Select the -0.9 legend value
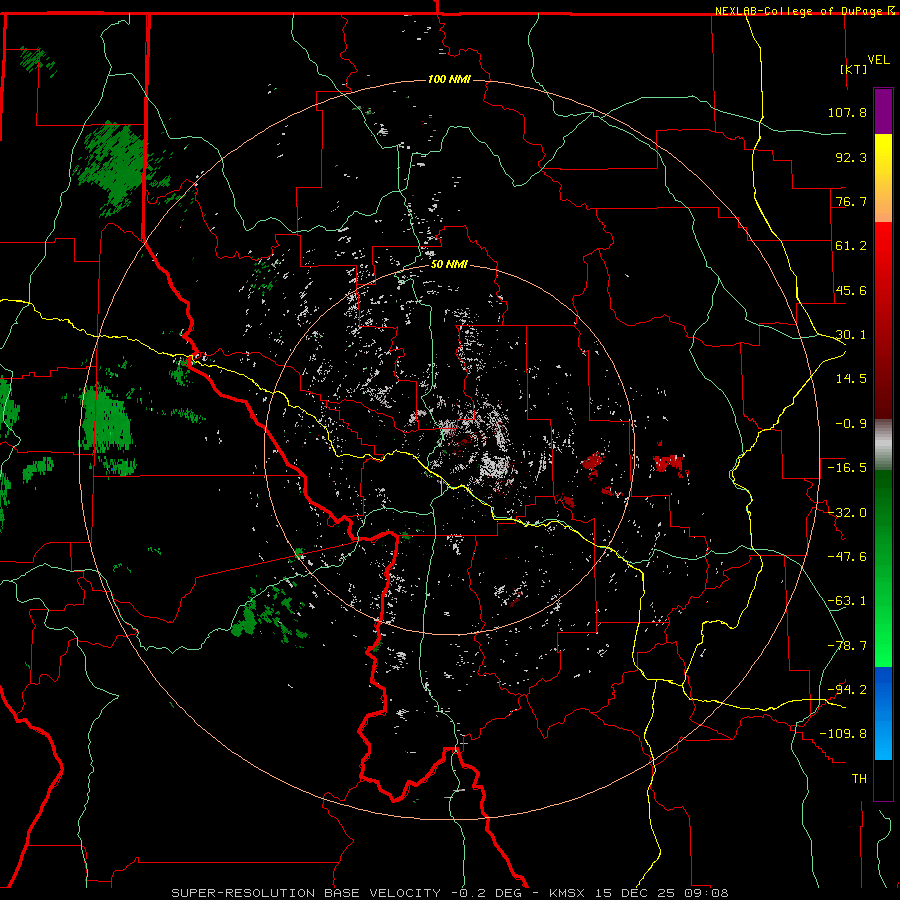The image size is (900, 900). (x=851, y=424)
